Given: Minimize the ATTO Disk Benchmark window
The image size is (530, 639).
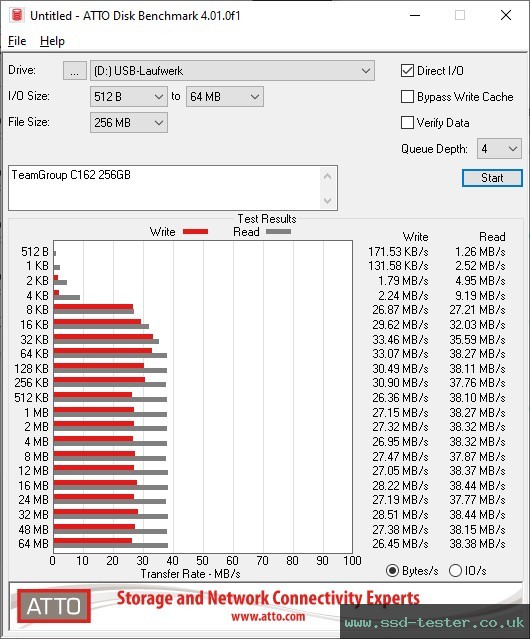Looking at the screenshot, I should point(415,15).
